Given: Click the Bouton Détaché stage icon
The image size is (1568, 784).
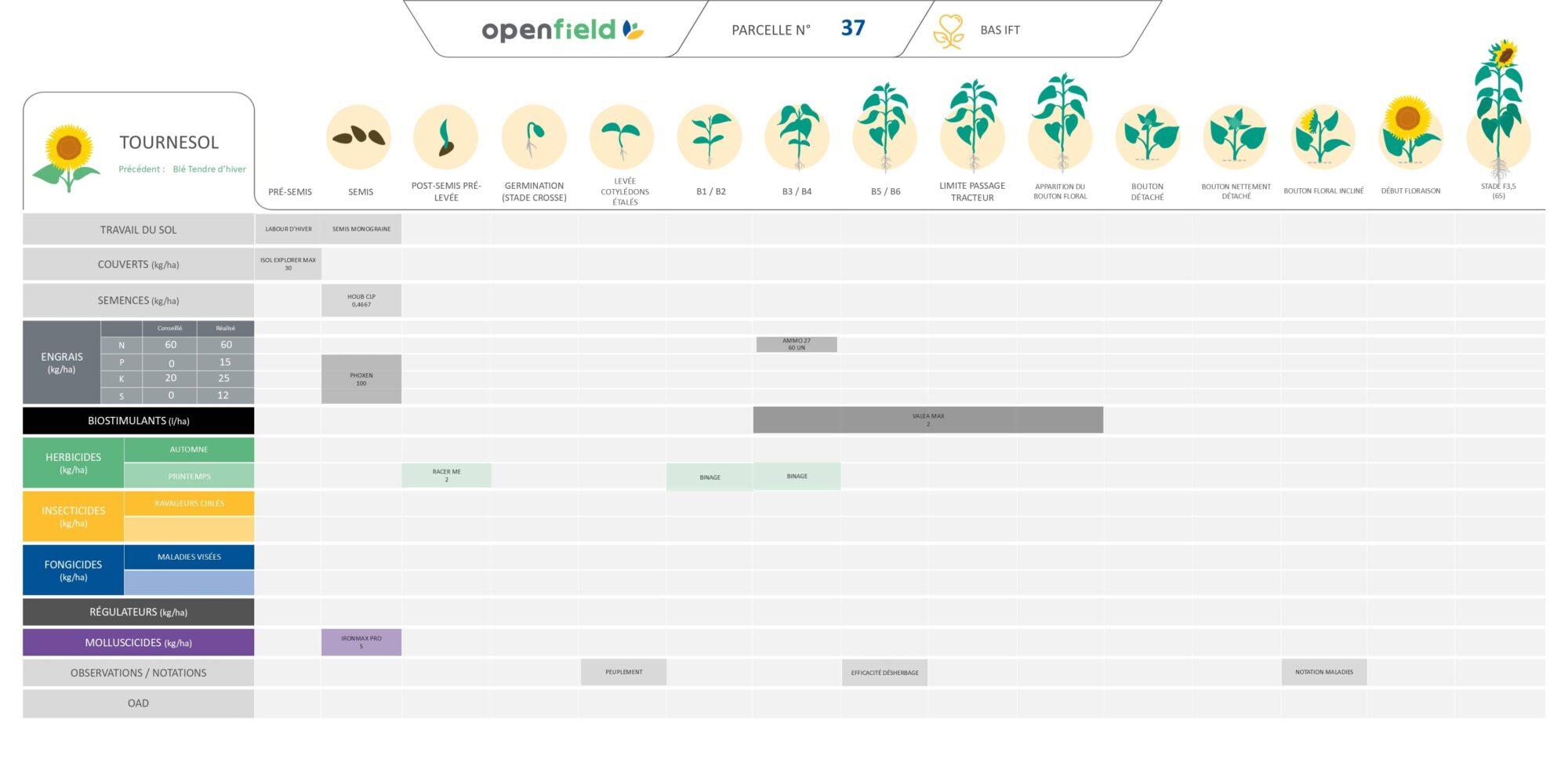Looking at the screenshot, I should coord(1148,136).
